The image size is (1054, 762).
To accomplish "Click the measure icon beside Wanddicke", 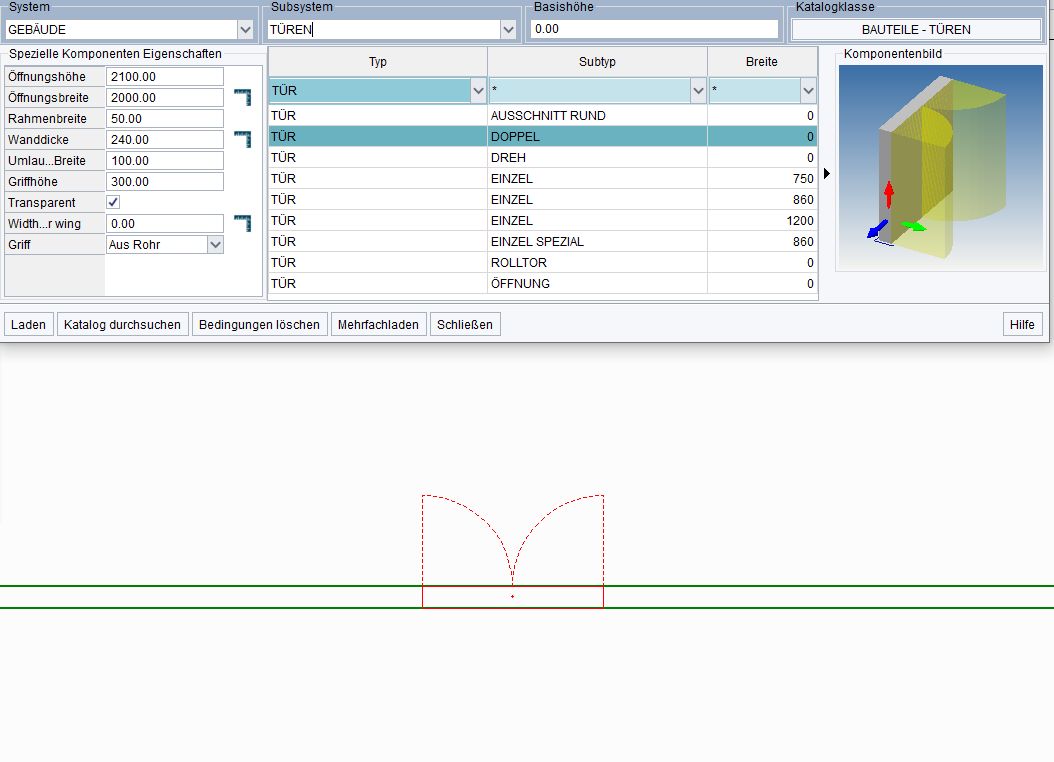I will (242, 139).
